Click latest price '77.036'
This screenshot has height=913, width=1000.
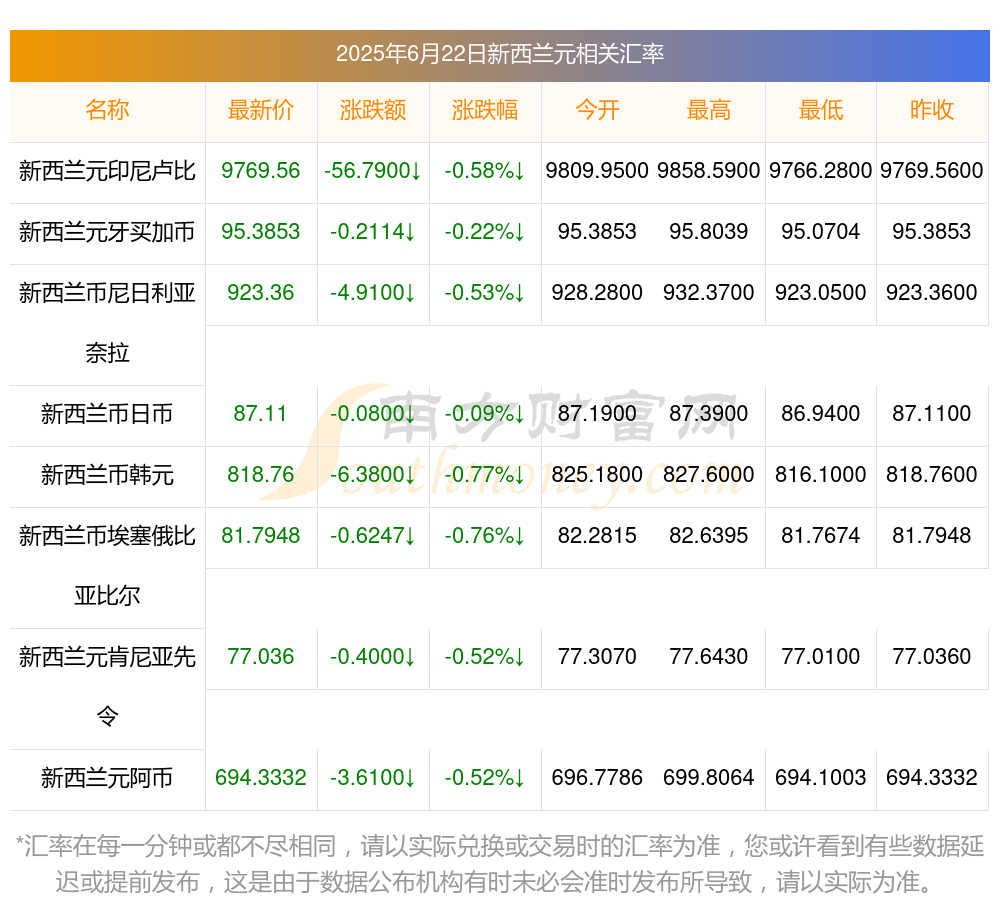point(261,657)
